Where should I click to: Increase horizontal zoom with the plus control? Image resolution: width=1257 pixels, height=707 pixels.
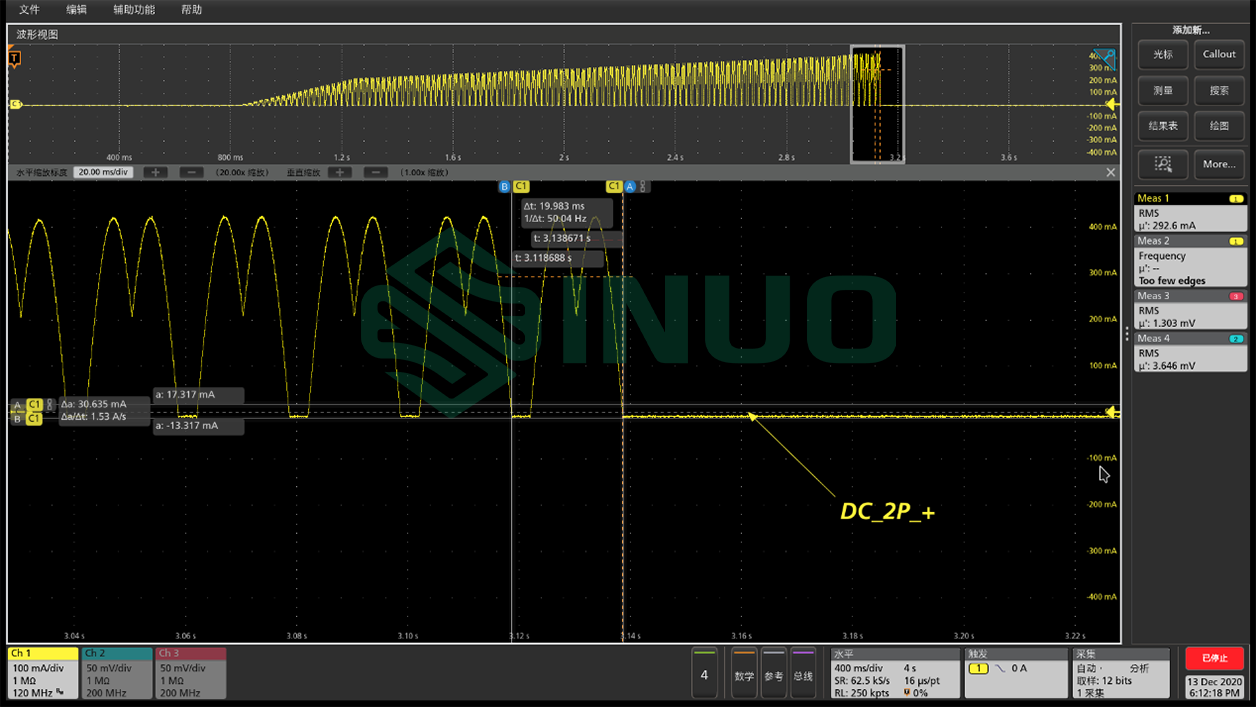click(157, 171)
